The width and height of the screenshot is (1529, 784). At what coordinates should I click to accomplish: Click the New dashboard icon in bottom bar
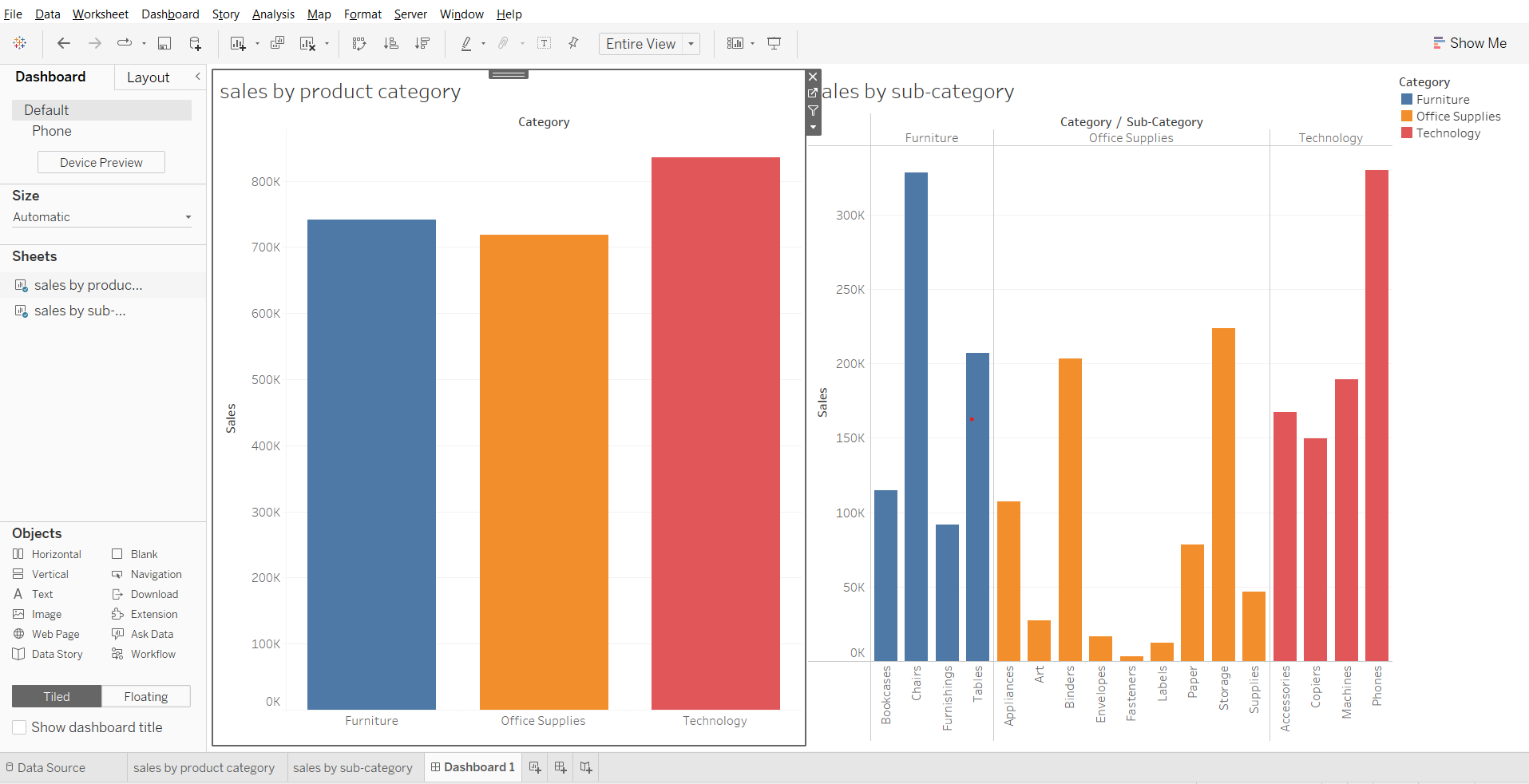pos(561,767)
